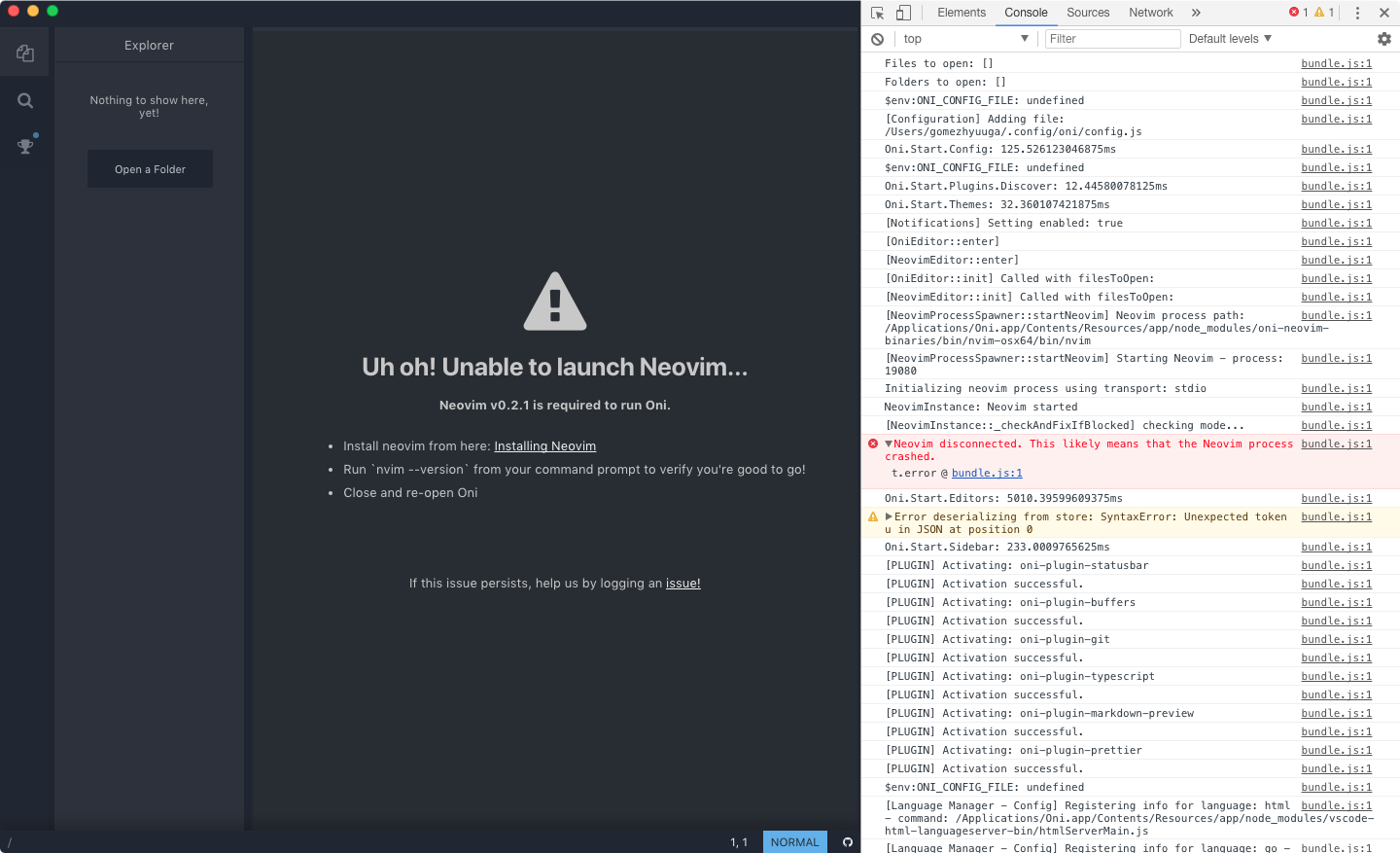
Task: Open the top JavaScript context dropdown
Action: point(965,39)
